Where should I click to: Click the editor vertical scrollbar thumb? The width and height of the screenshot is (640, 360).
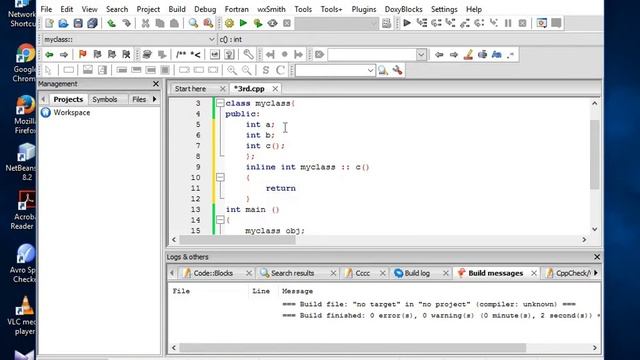coord(594,154)
